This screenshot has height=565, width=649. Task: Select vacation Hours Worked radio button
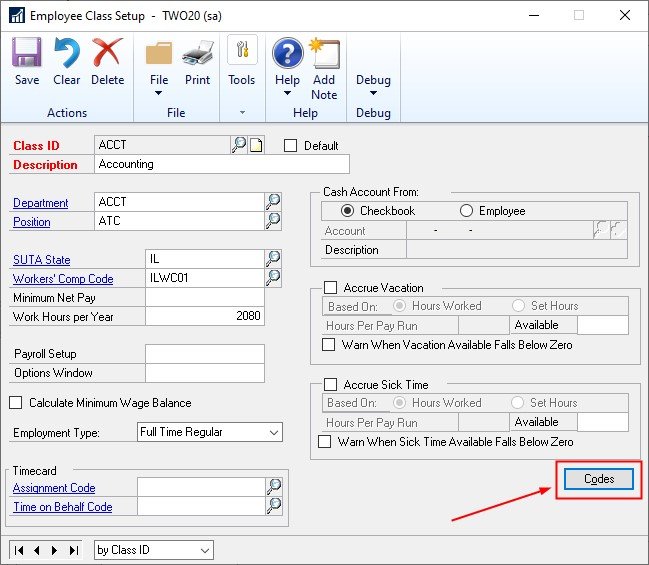[399, 306]
